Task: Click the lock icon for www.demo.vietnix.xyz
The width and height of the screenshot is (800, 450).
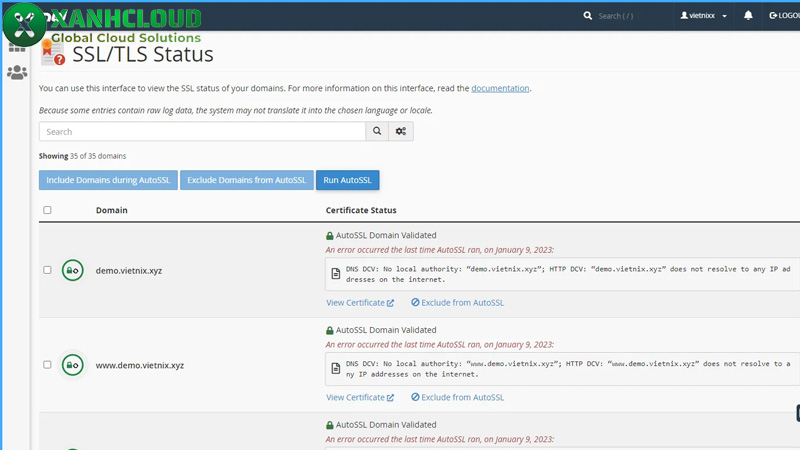Action: tap(72, 365)
